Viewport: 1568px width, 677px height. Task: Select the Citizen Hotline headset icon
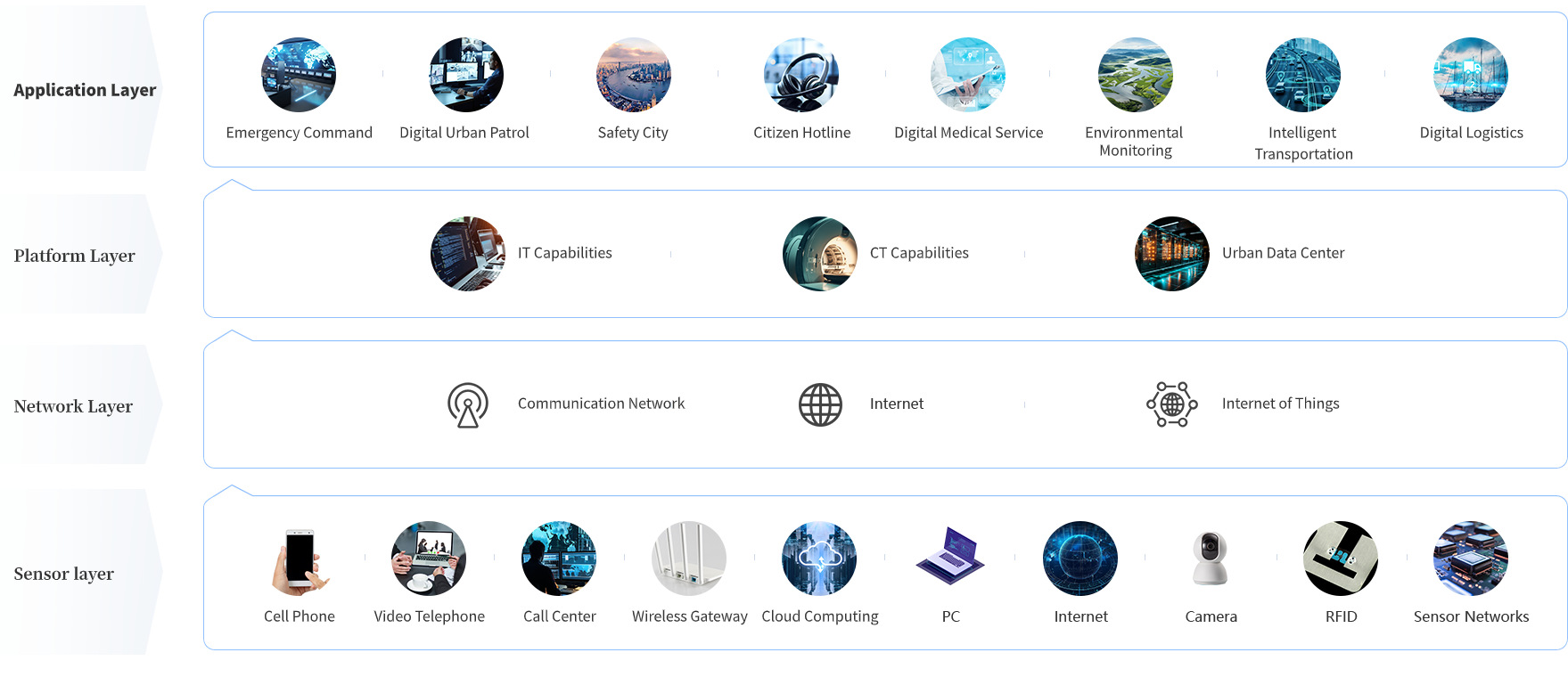[x=801, y=75]
